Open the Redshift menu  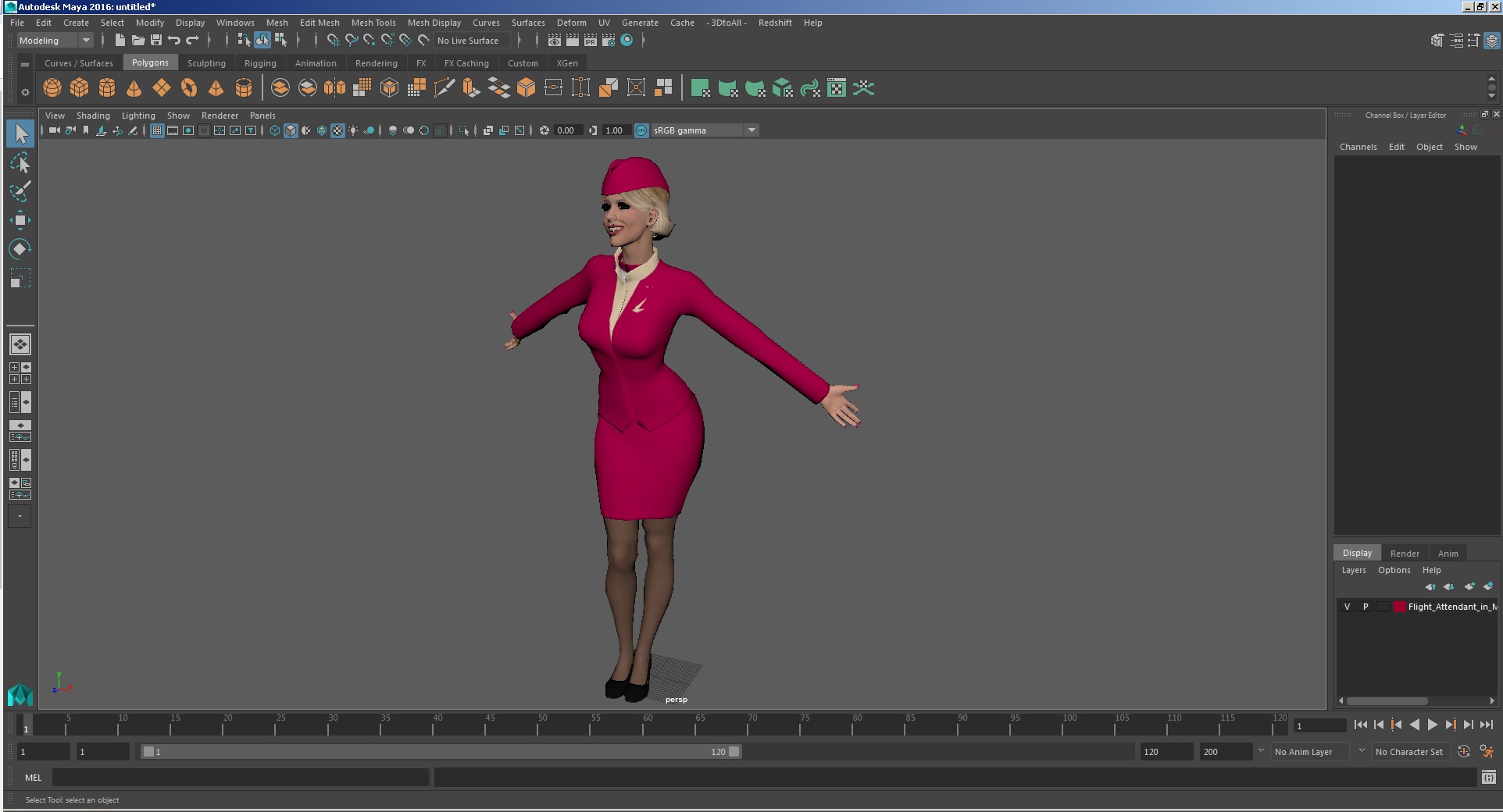click(775, 23)
